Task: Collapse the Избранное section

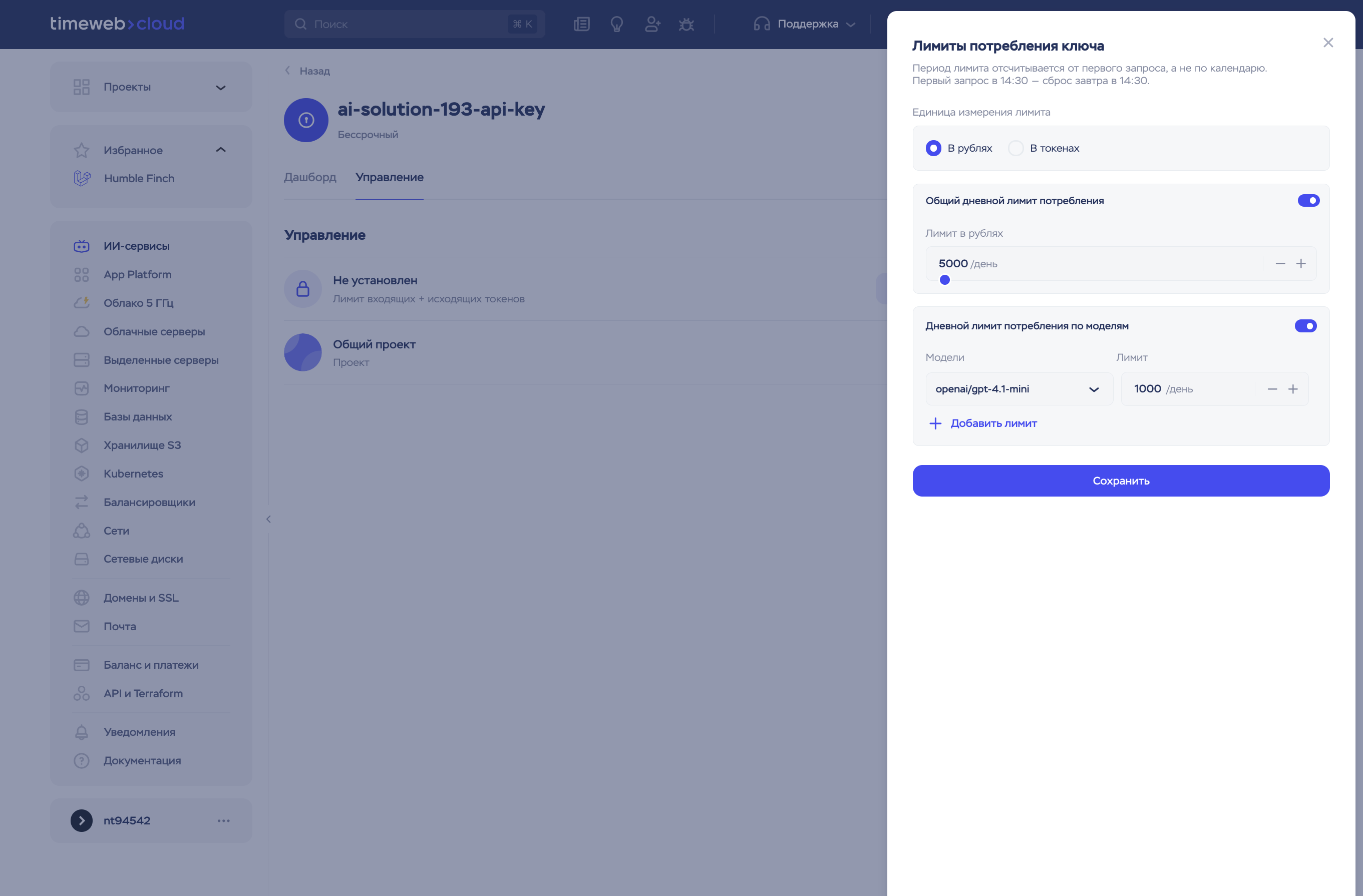Action: [220, 150]
